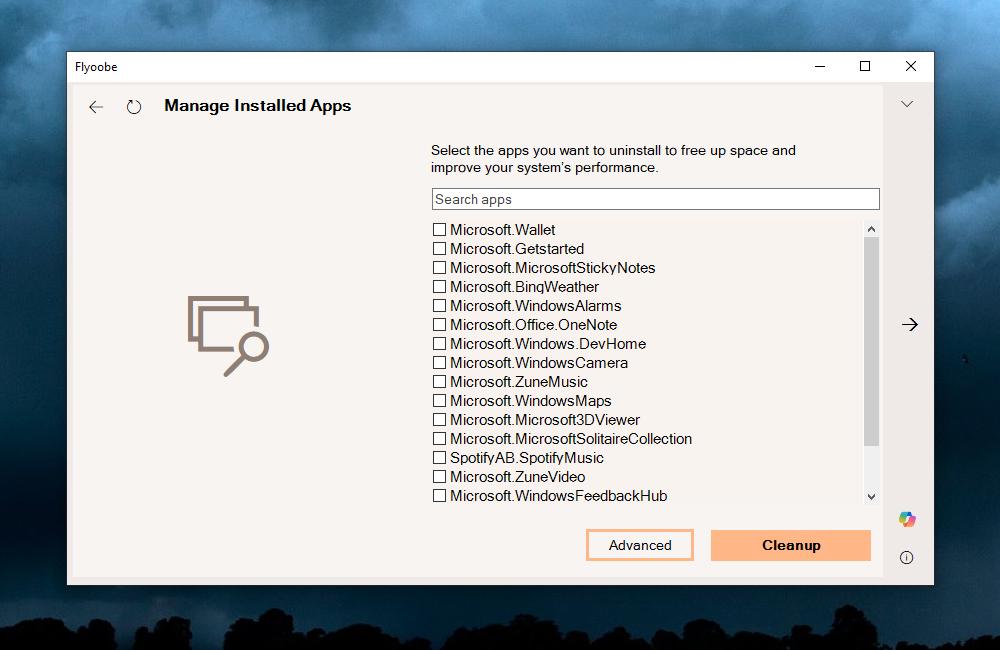Viewport: 1000px width, 650px height.
Task: Go to next page with right arrow
Action: tap(909, 325)
